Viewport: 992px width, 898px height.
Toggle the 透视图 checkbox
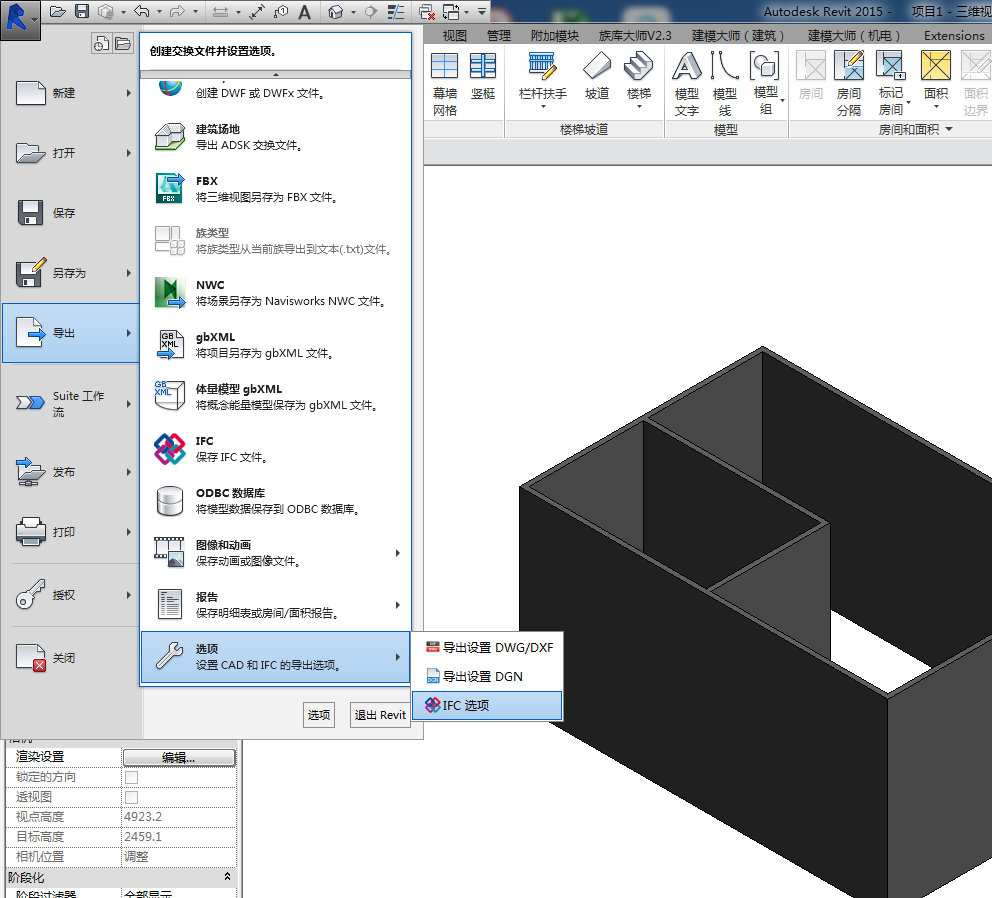pyautogui.click(x=132, y=797)
